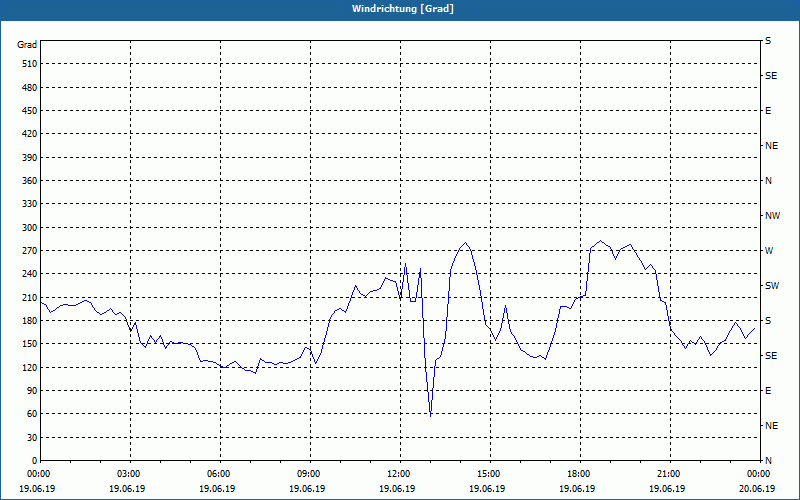Select the 240 value on the left axis
This screenshot has width=800, height=500.
(30, 274)
